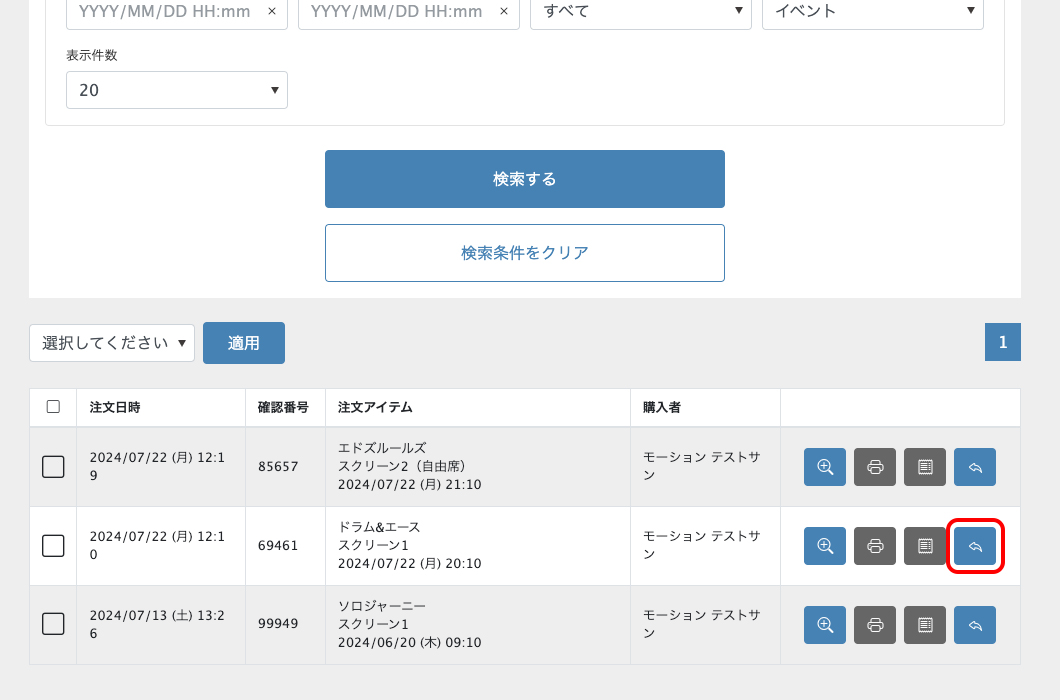This screenshot has height=700, width=1060.
Task: Print ticket for order 99949
Action: 875,625
